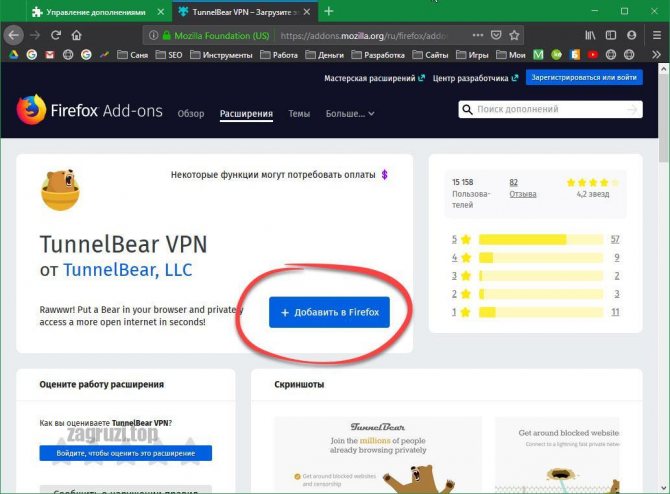The image size is (670, 494).
Task: Open the 82 Отзыва reviews link
Action: (523, 188)
